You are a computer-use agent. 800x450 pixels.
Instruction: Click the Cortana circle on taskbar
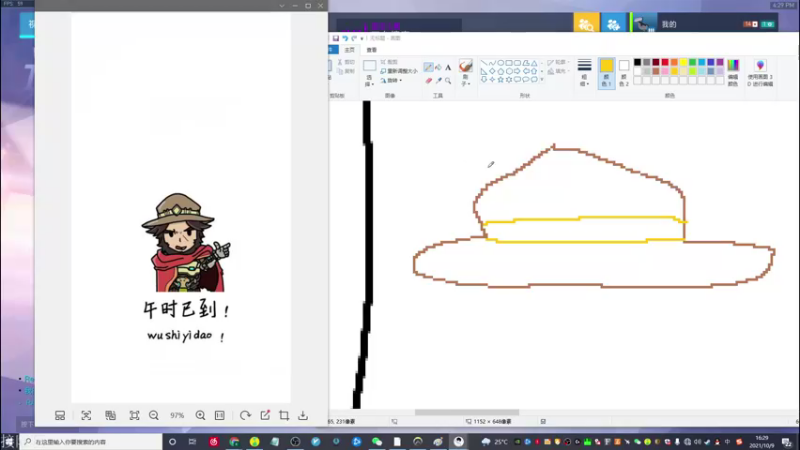(172, 442)
